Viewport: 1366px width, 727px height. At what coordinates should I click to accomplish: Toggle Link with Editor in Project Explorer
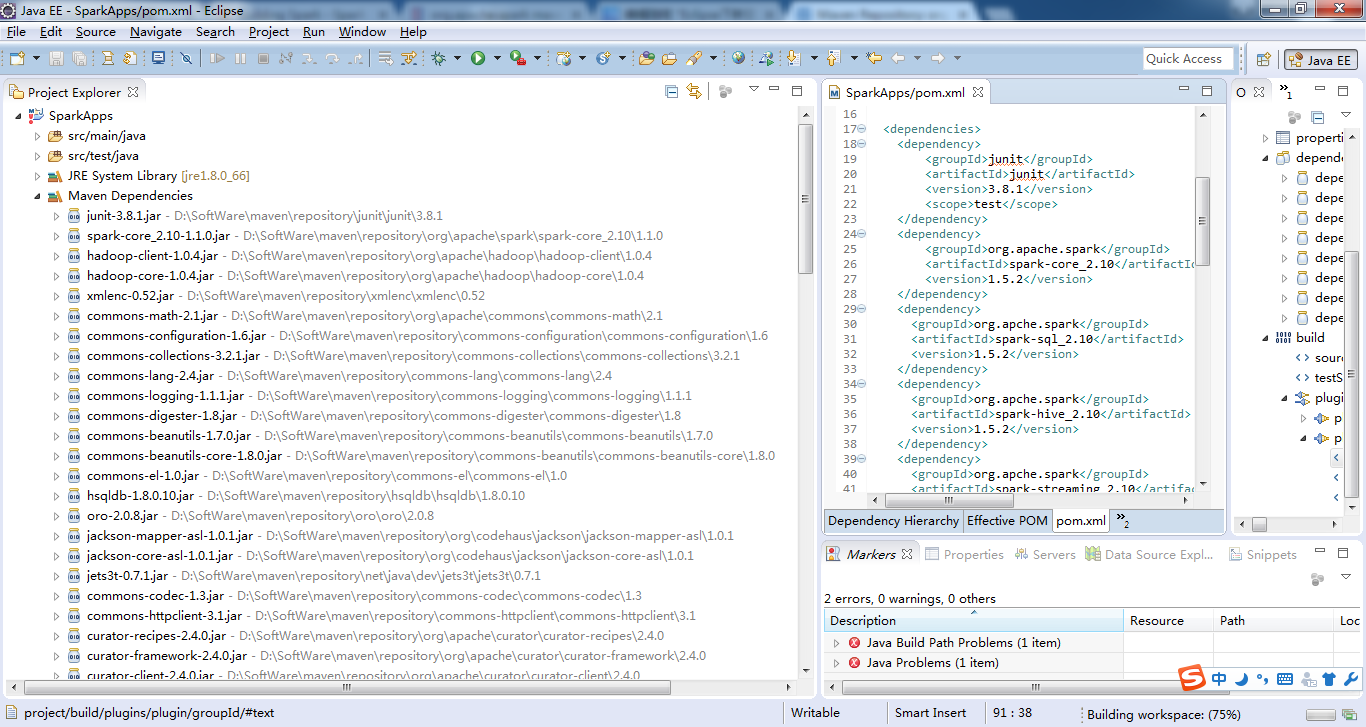click(x=694, y=92)
